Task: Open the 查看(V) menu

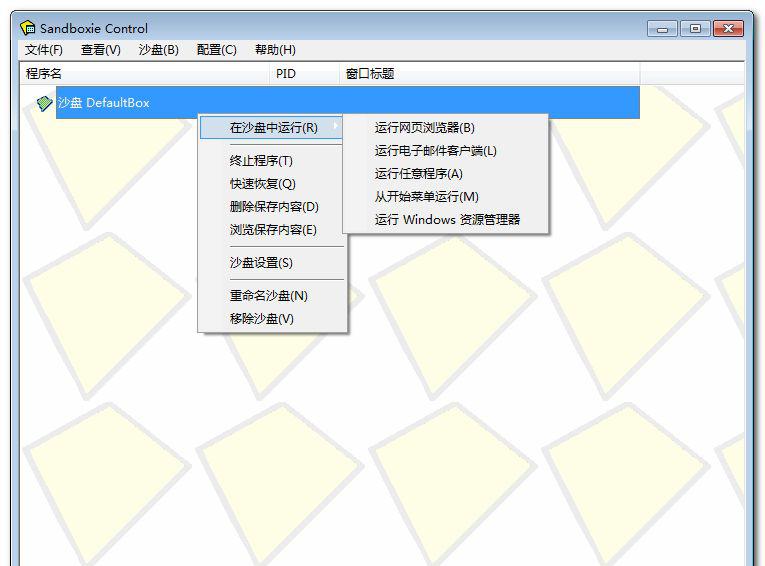Action: coord(101,50)
